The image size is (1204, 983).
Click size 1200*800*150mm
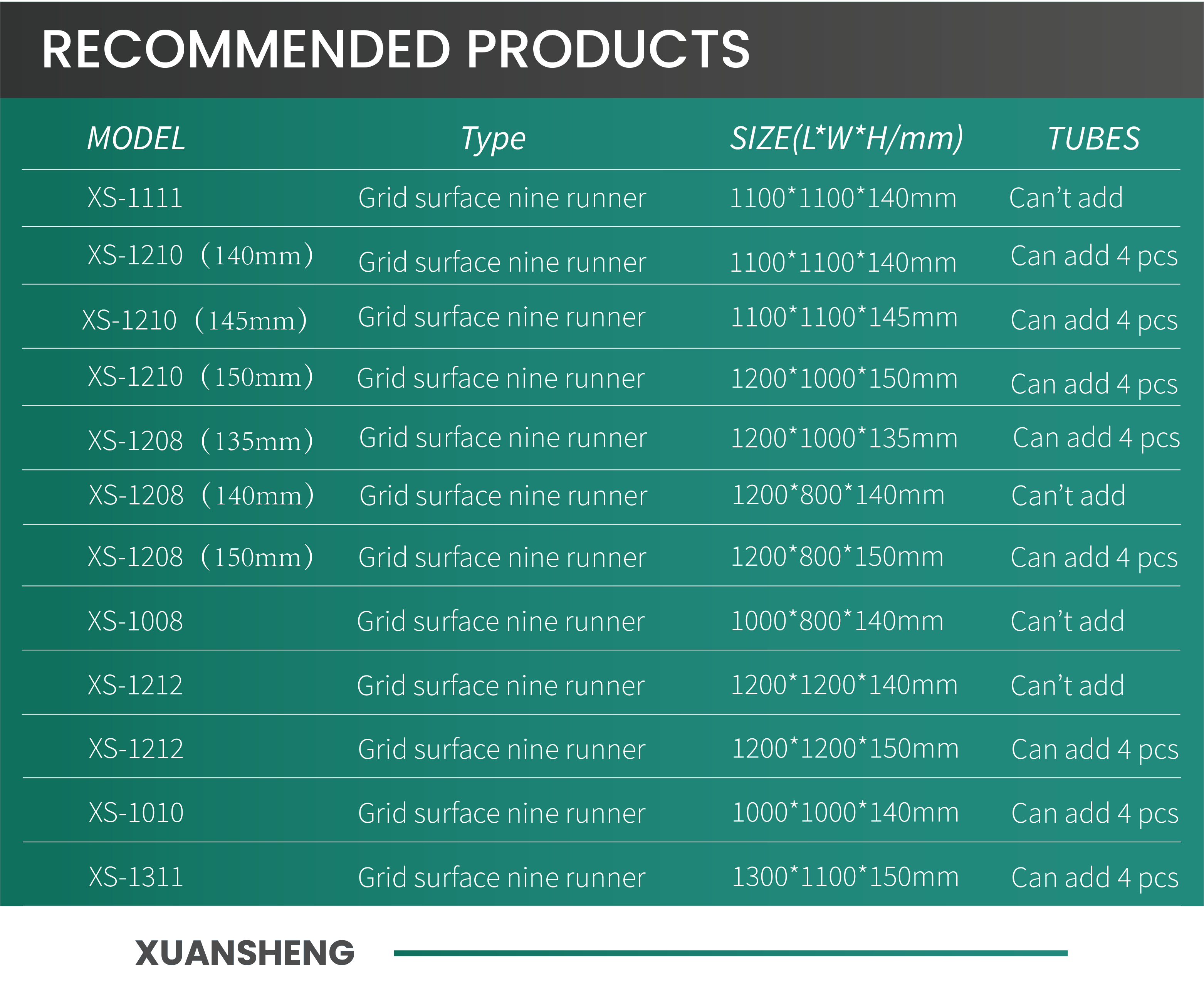[837, 556]
